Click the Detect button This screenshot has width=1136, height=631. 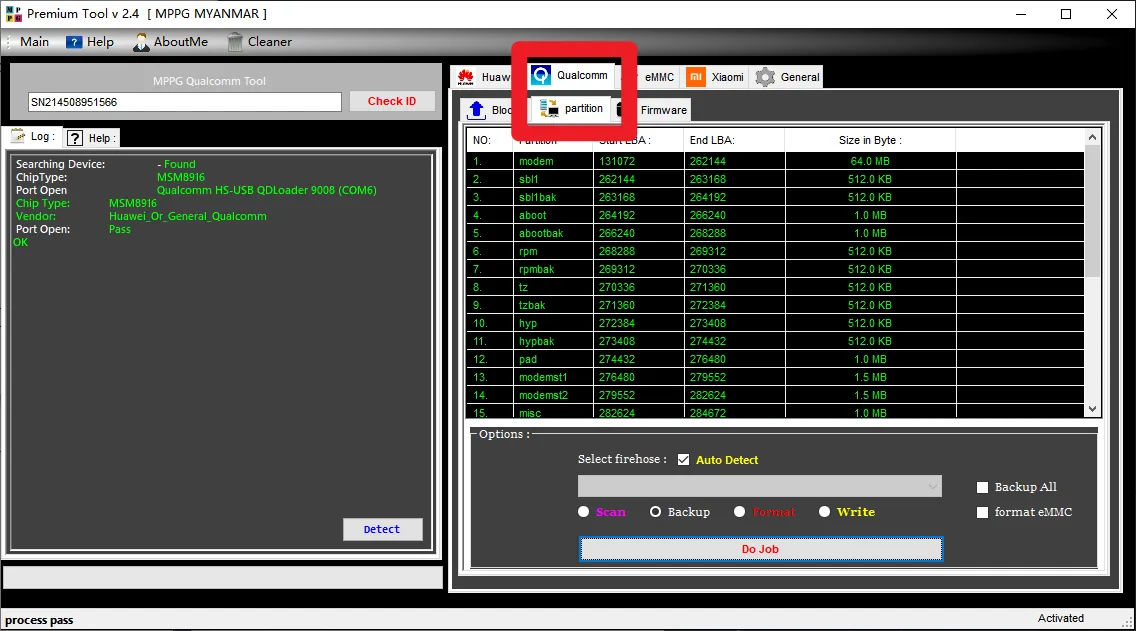(382, 530)
